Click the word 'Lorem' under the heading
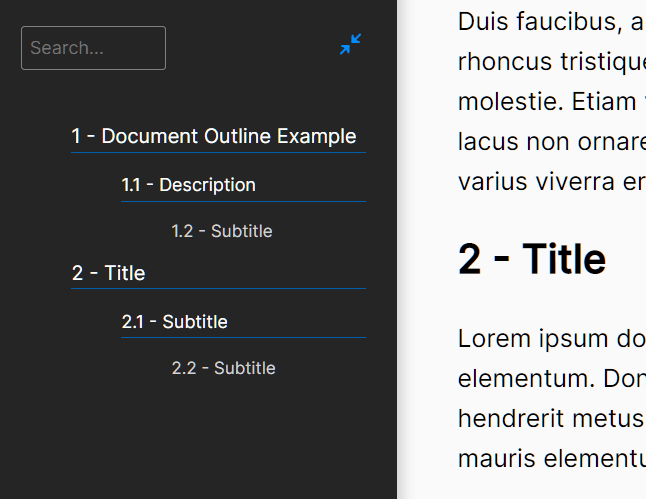This screenshot has height=499, width=646. pos(489,338)
